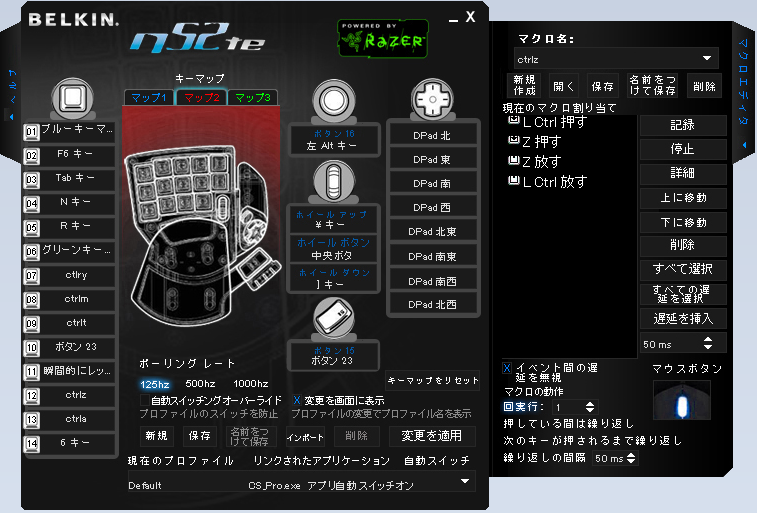Select key number 13 icon
The image size is (757, 513).
[31, 419]
